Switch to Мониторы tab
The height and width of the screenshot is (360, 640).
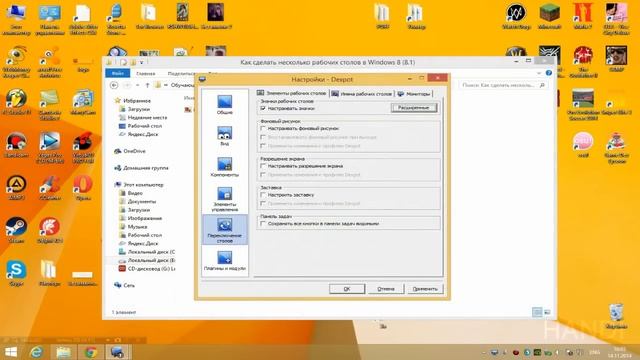414,94
